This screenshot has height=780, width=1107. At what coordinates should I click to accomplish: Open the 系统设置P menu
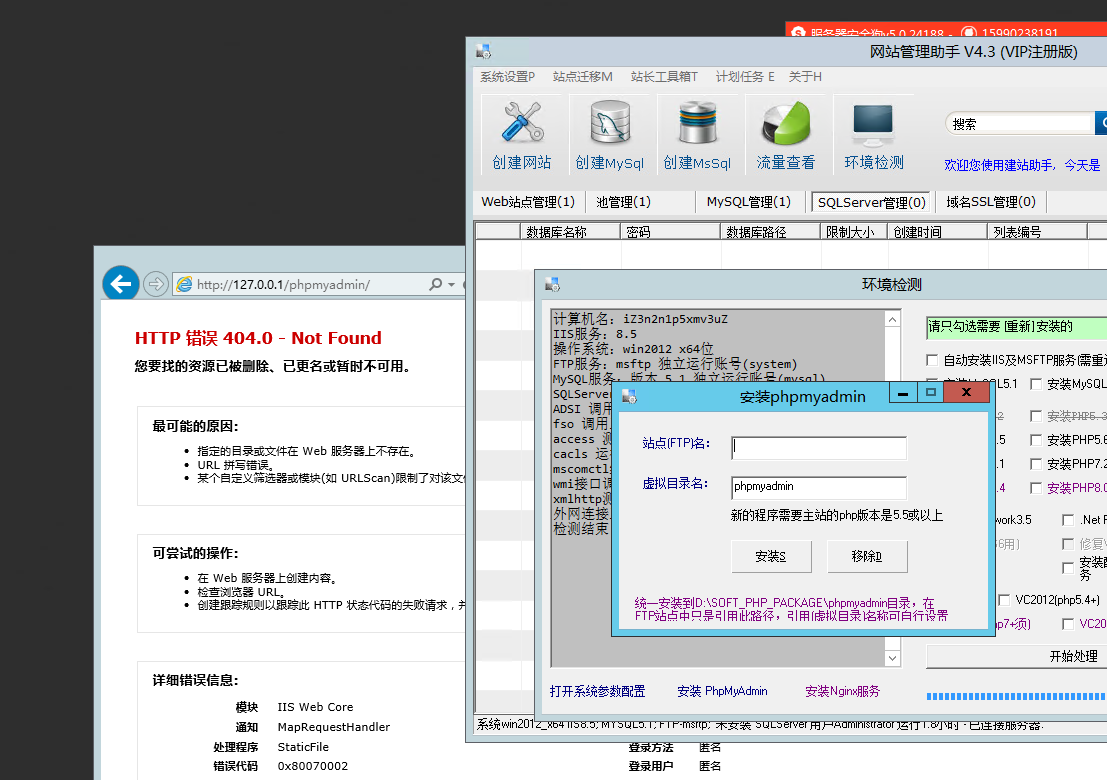pyautogui.click(x=507, y=77)
